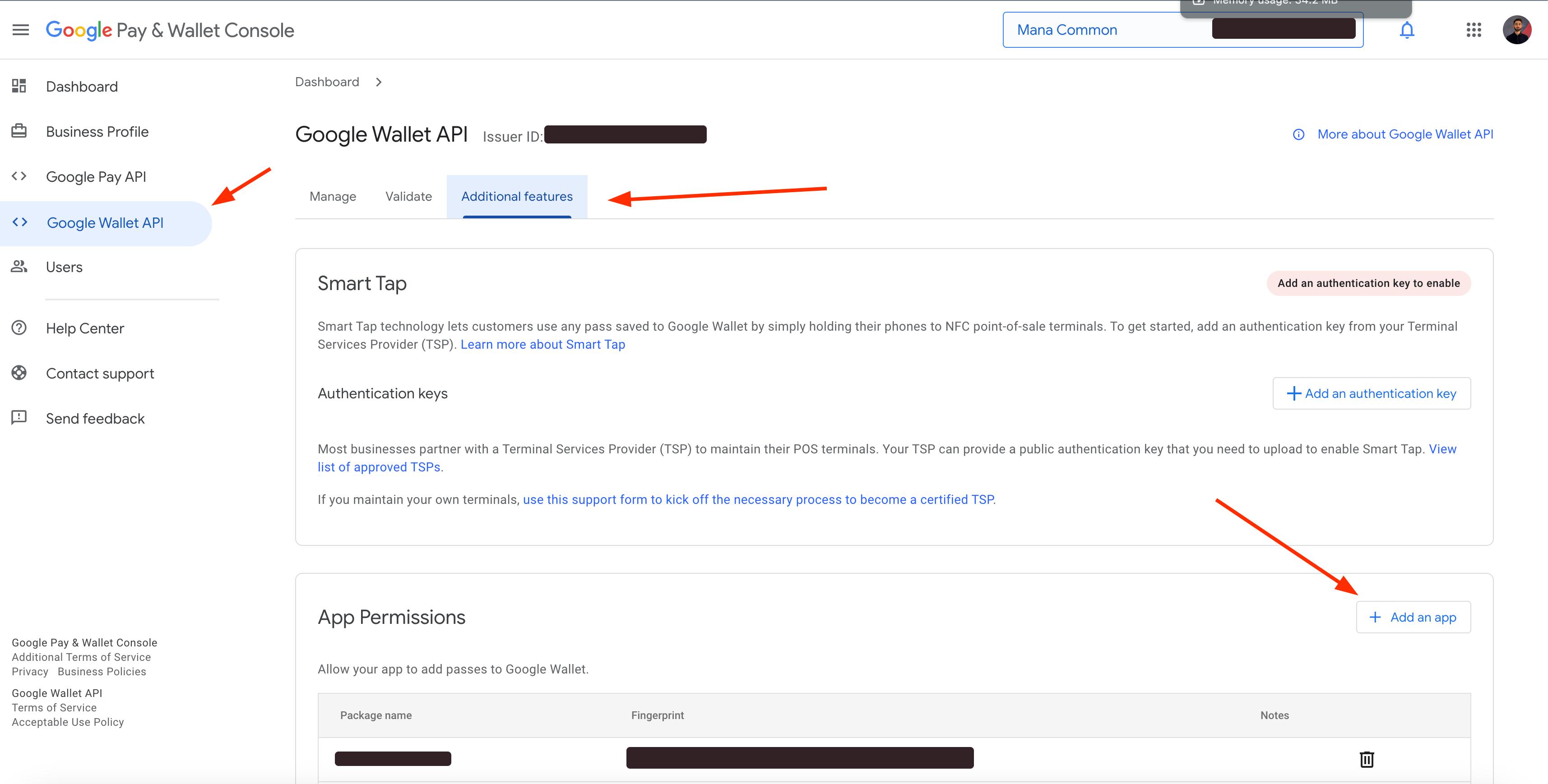The height and width of the screenshot is (784, 1548).
Task: Click the notifications bell icon
Action: click(1406, 30)
